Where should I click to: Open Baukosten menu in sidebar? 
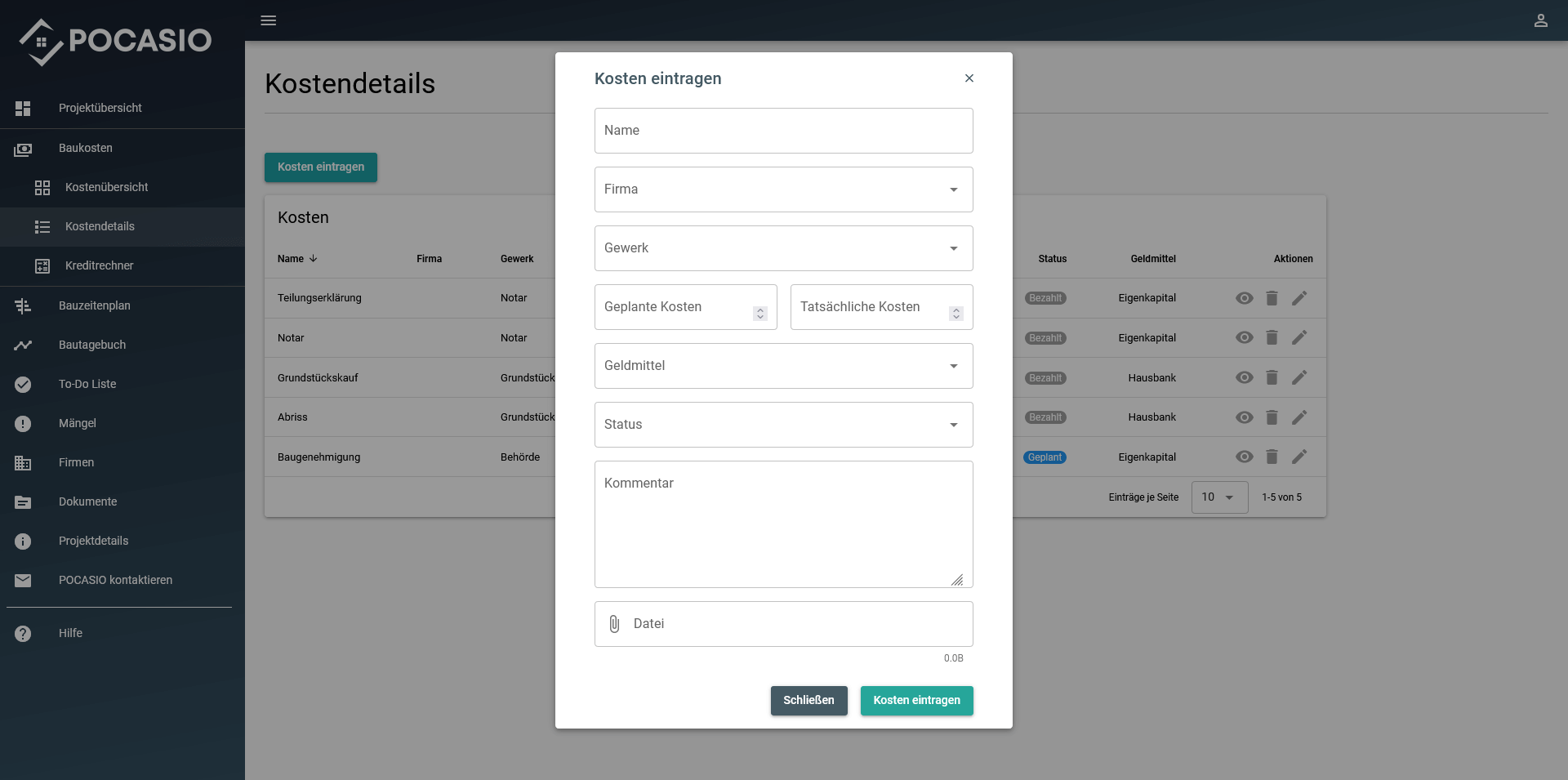122,149
